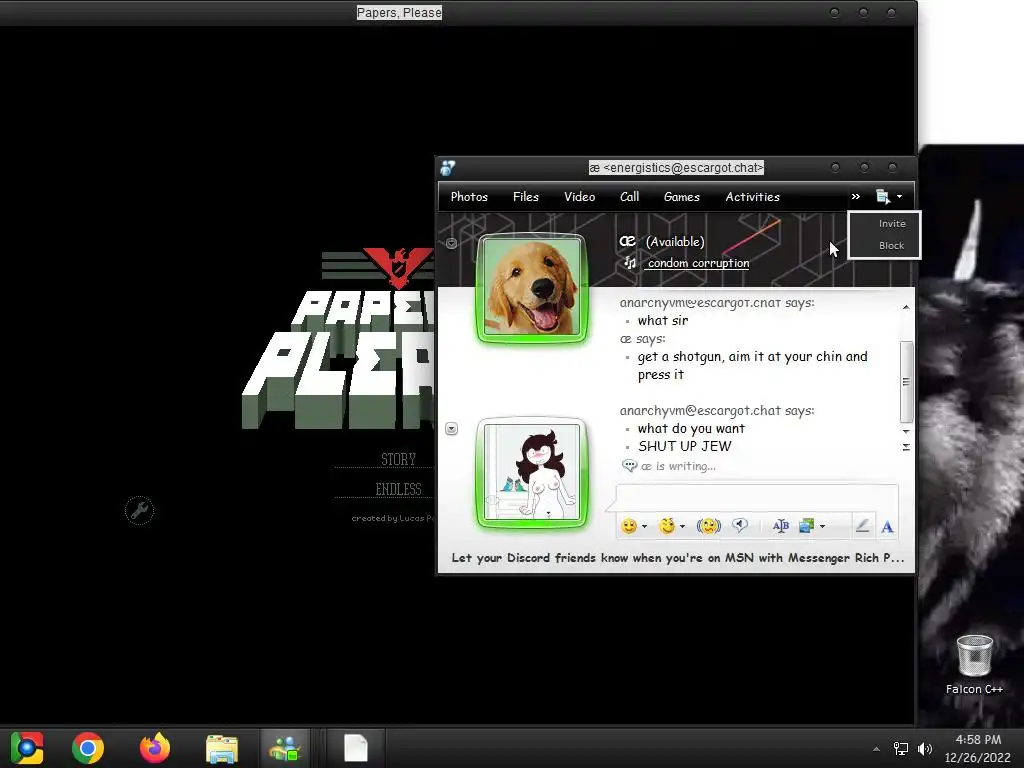Switch to handwriting pen mode

point(863,526)
